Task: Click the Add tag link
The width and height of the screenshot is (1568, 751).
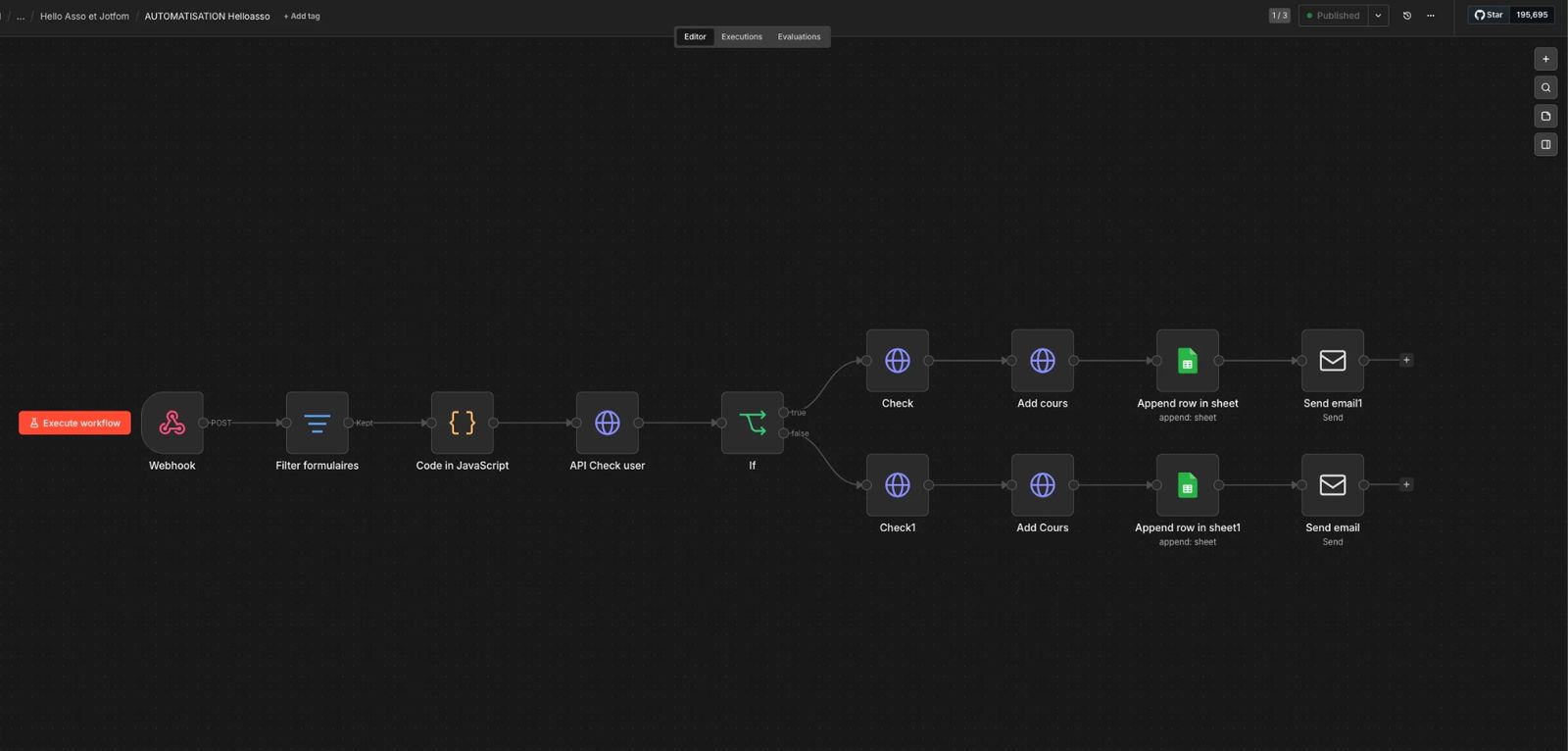Action: (302, 17)
